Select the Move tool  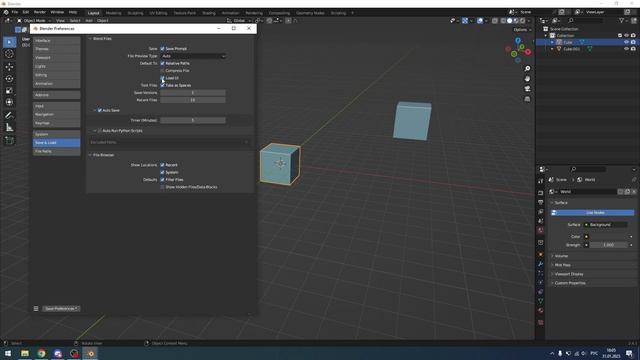[9, 66]
